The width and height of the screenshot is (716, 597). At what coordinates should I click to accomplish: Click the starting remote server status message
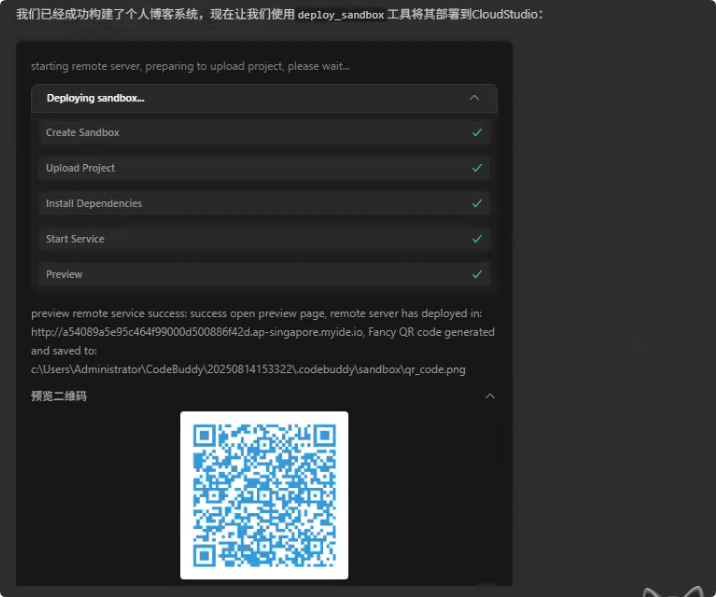coord(190,66)
